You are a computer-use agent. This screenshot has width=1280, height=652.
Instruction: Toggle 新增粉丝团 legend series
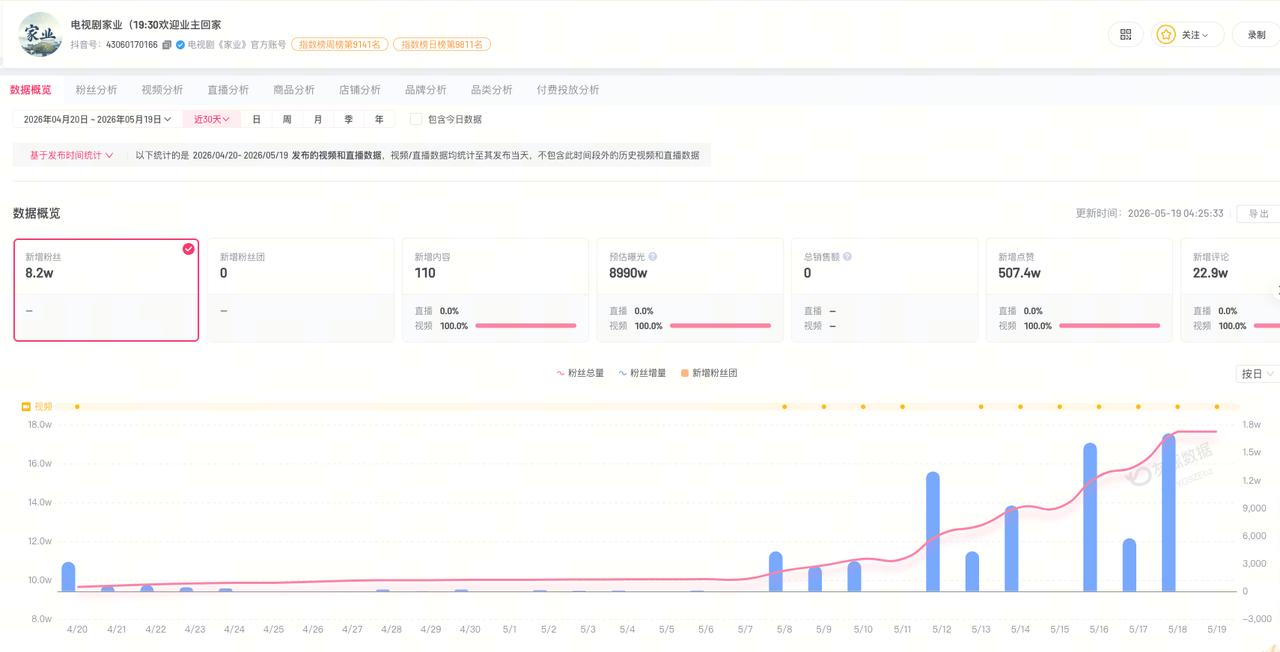pyautogui.click(x=708, y=373)
